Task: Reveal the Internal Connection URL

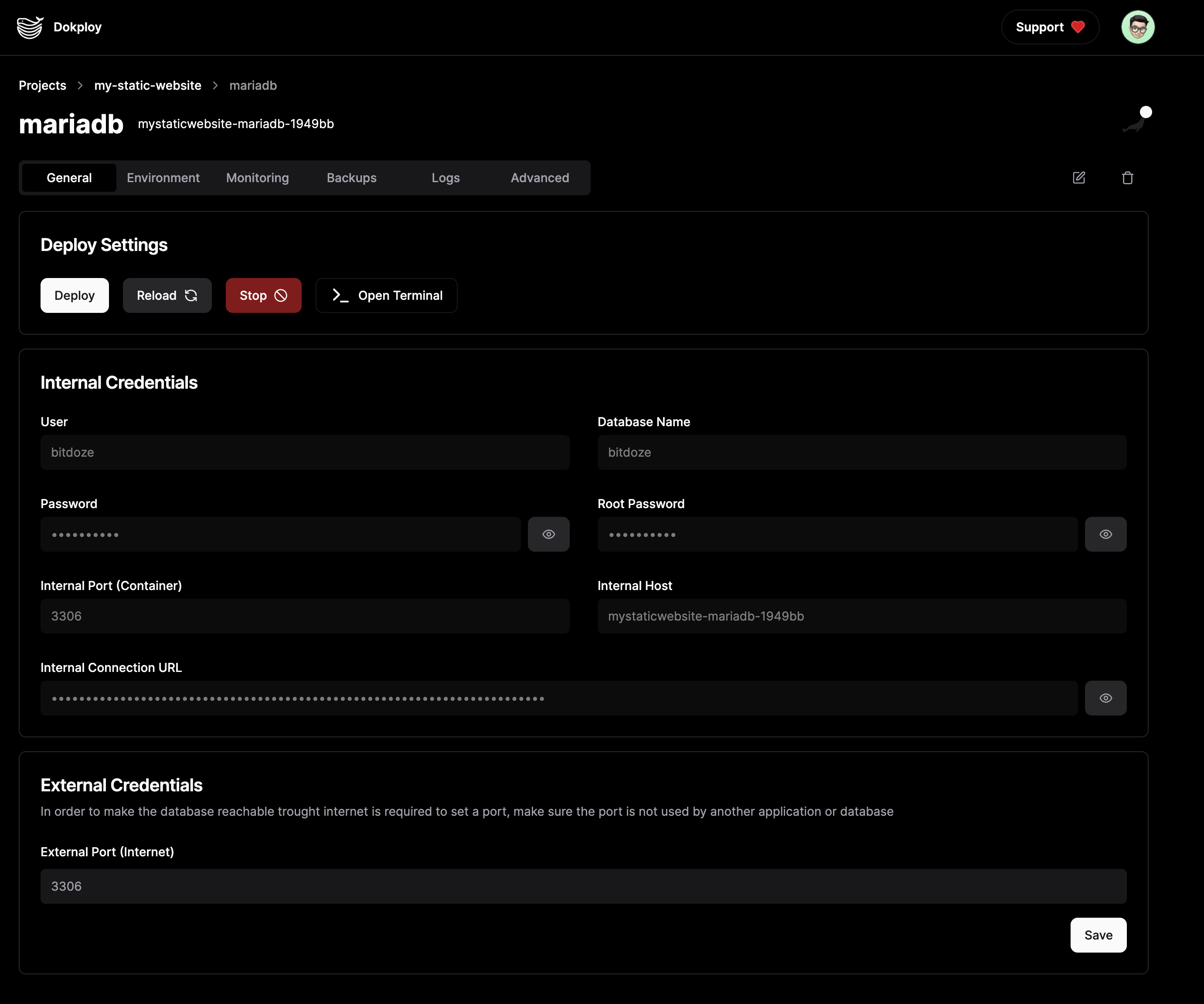Action: coord(1106,697)
